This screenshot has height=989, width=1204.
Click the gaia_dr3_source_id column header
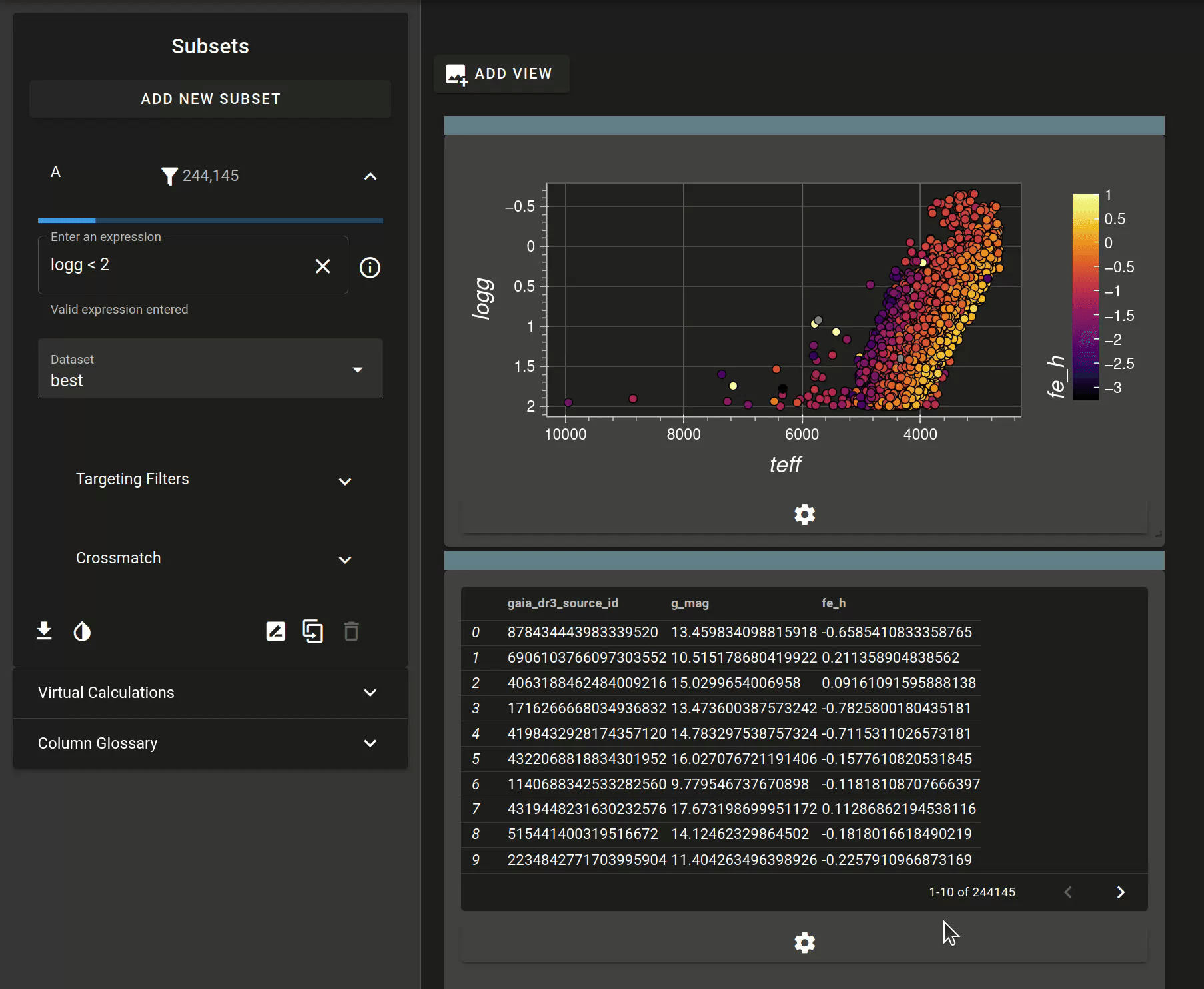(x=562, y=603)
